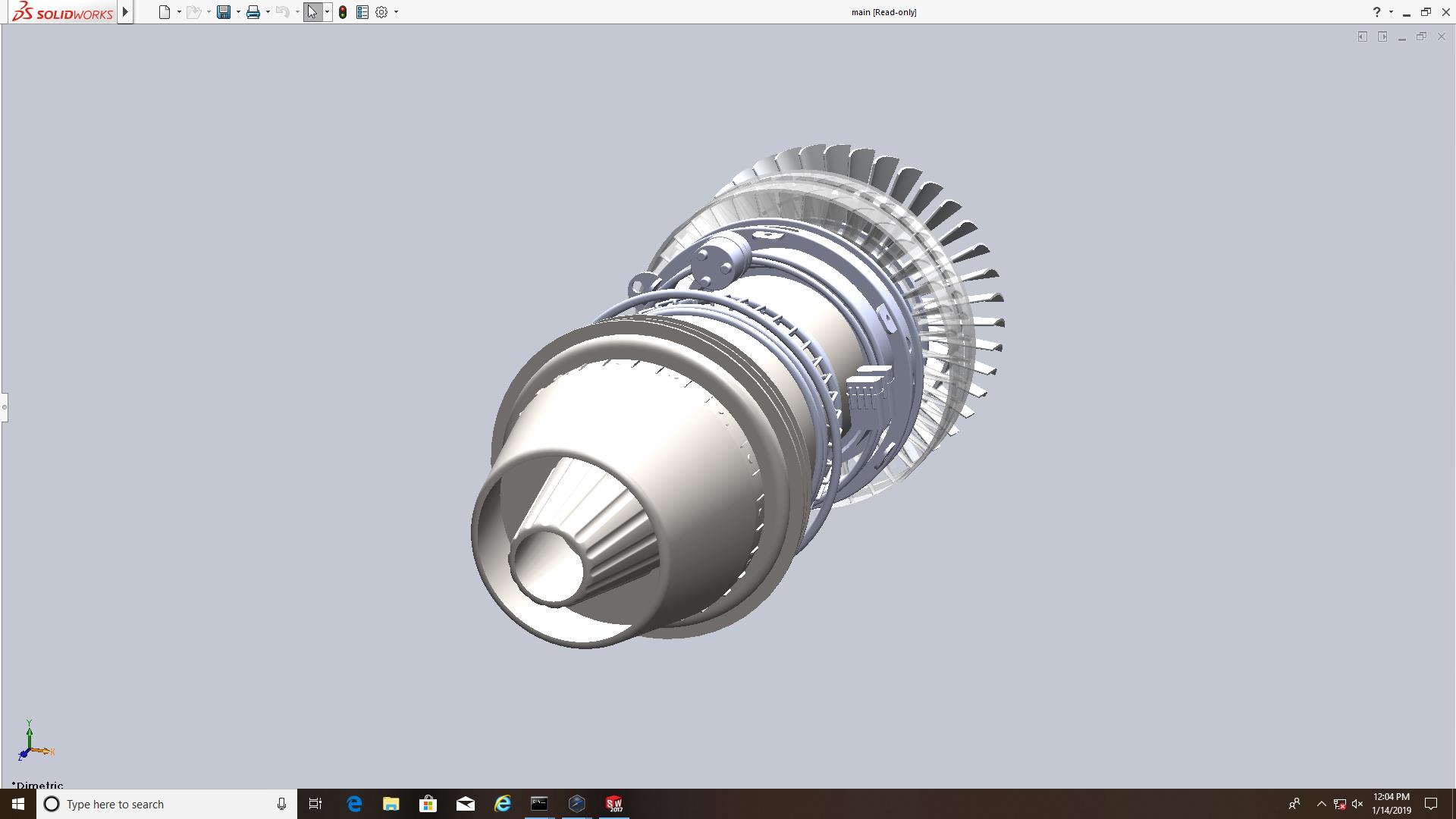
Task: Click the SolidWorks logo
Action: click(62, 12)
